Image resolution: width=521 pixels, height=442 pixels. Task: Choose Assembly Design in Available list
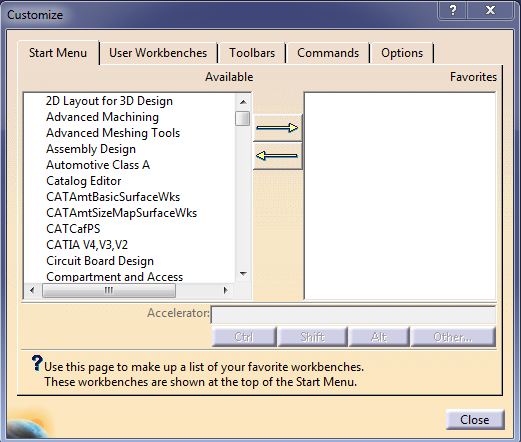click(x=91, y=149)
